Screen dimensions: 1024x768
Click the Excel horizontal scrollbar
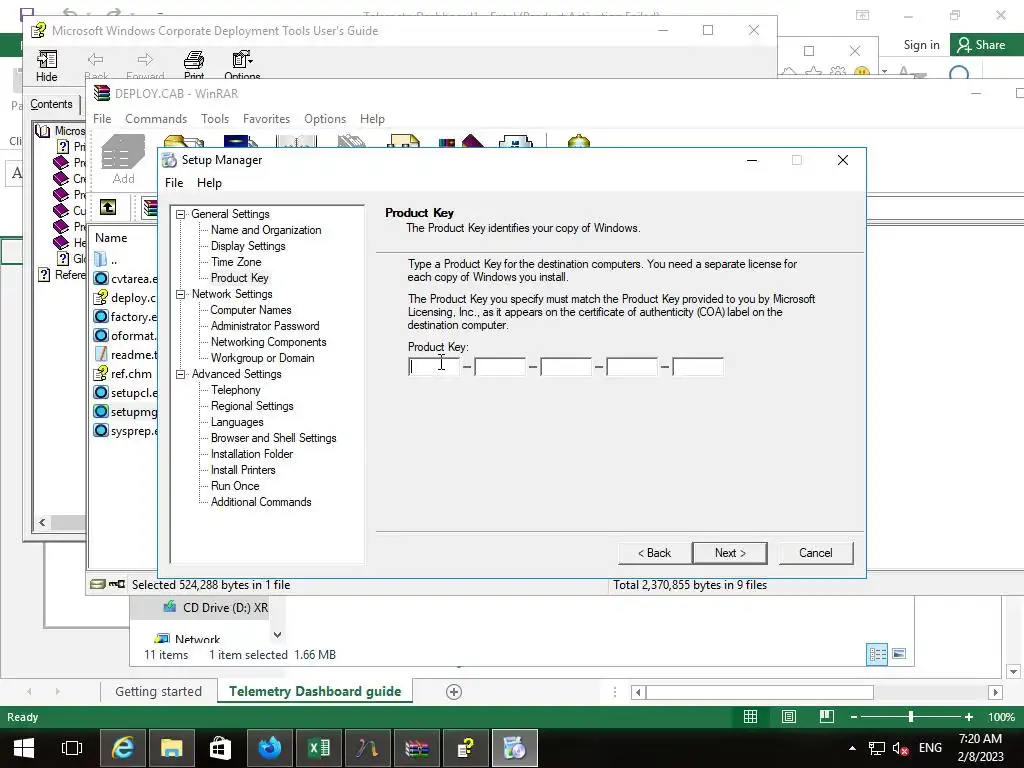tap(760, 692)
